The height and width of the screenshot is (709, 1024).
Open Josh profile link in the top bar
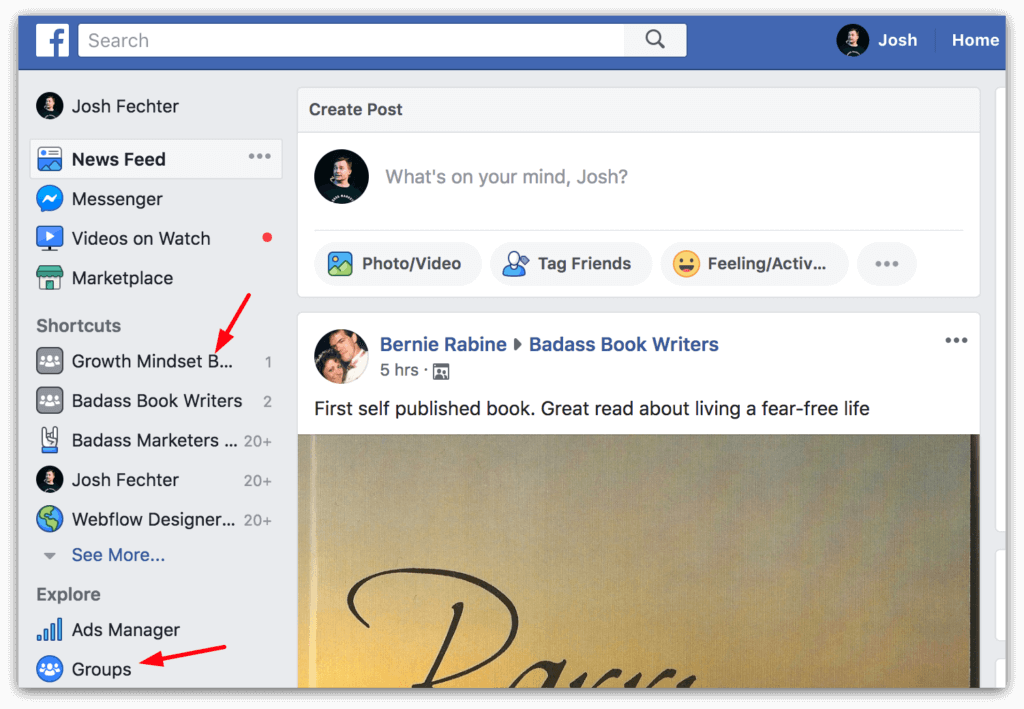tap(897, 40)
